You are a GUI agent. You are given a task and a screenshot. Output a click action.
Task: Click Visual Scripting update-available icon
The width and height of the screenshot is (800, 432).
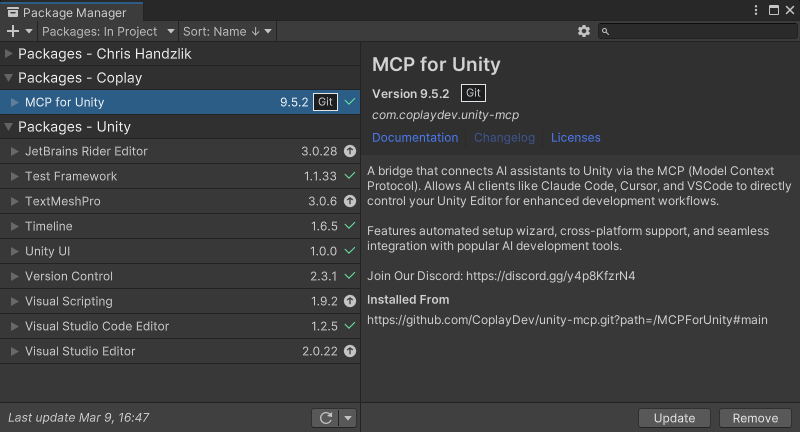(x=350, y=301)
